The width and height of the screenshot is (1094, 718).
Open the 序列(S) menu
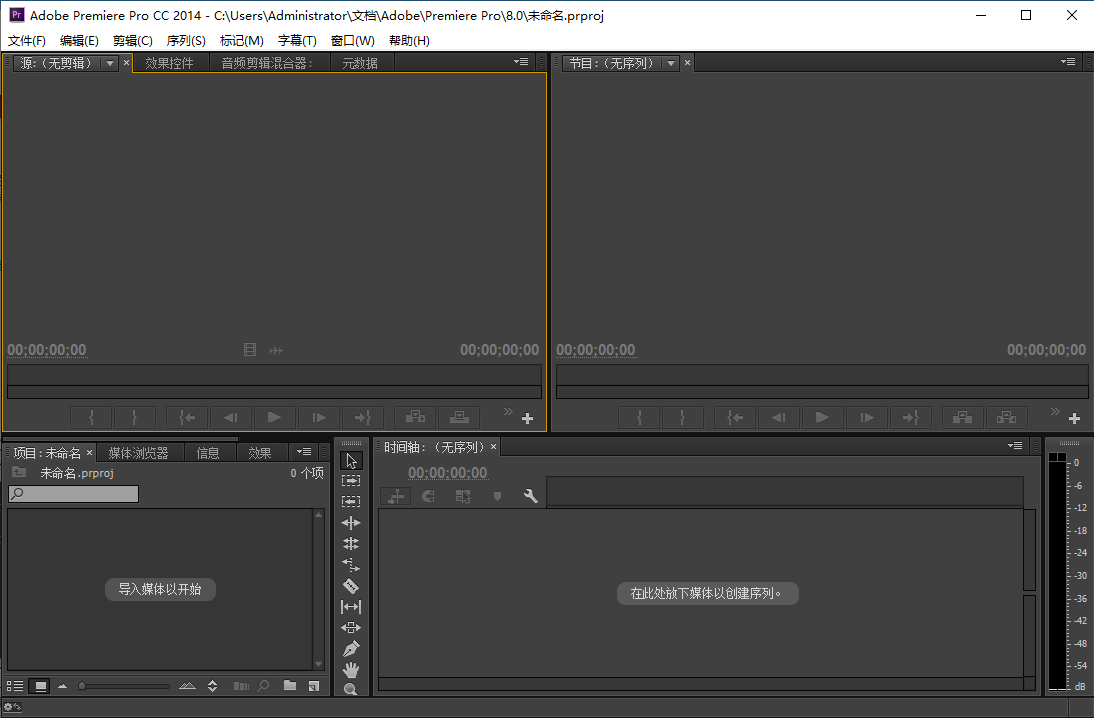(x=185, y=41)
